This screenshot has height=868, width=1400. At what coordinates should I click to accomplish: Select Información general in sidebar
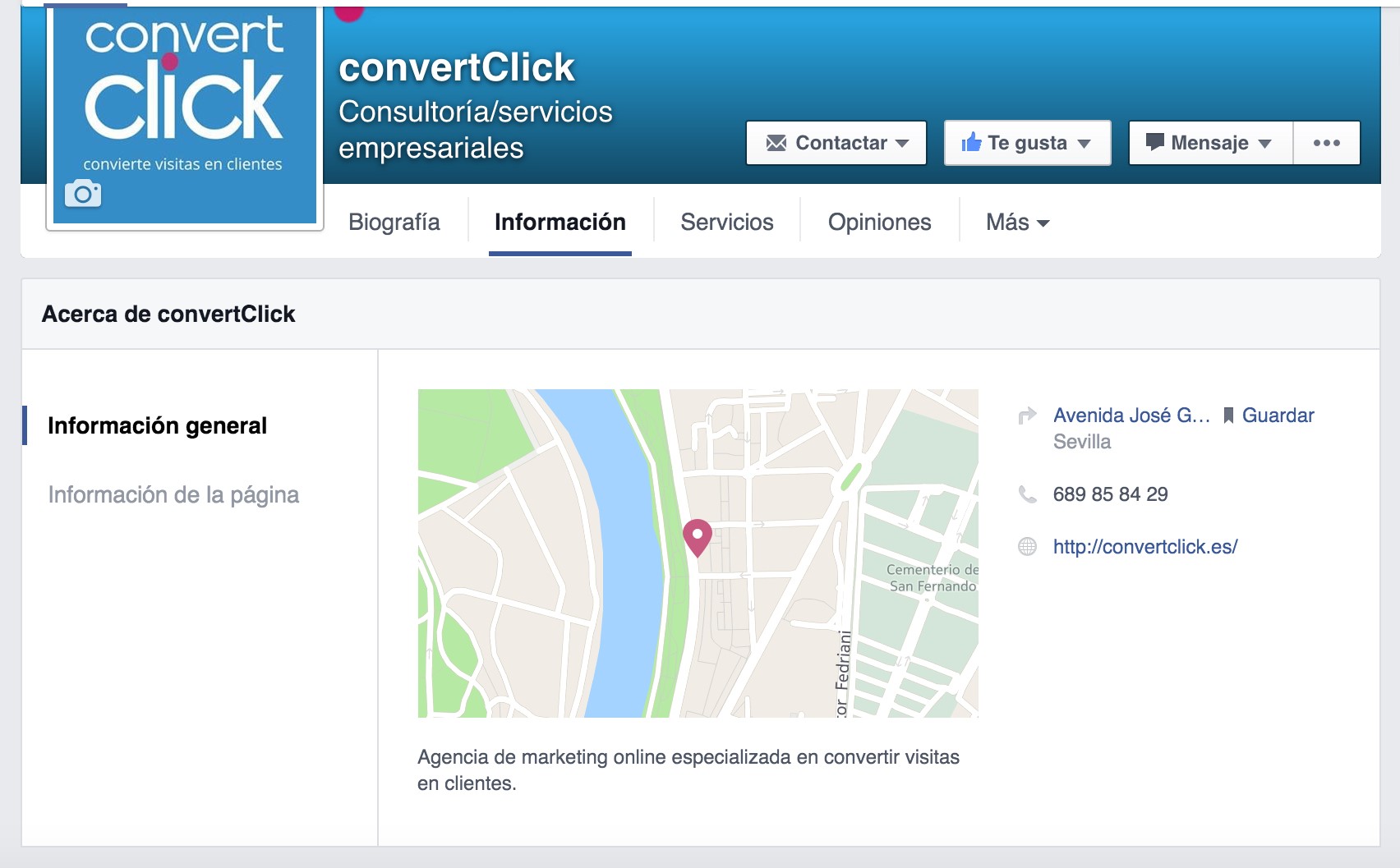pyautogui.click(x=157, y=425)
